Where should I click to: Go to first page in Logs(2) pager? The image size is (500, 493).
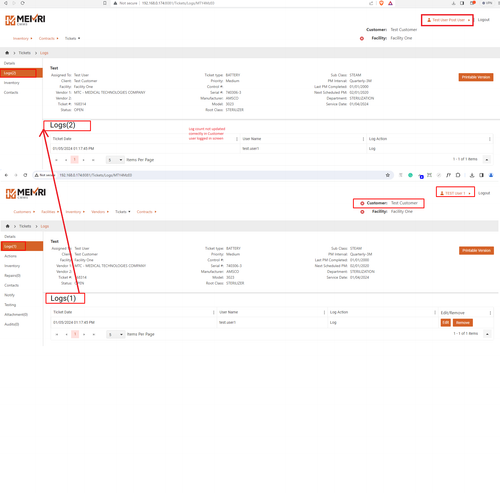56,160
